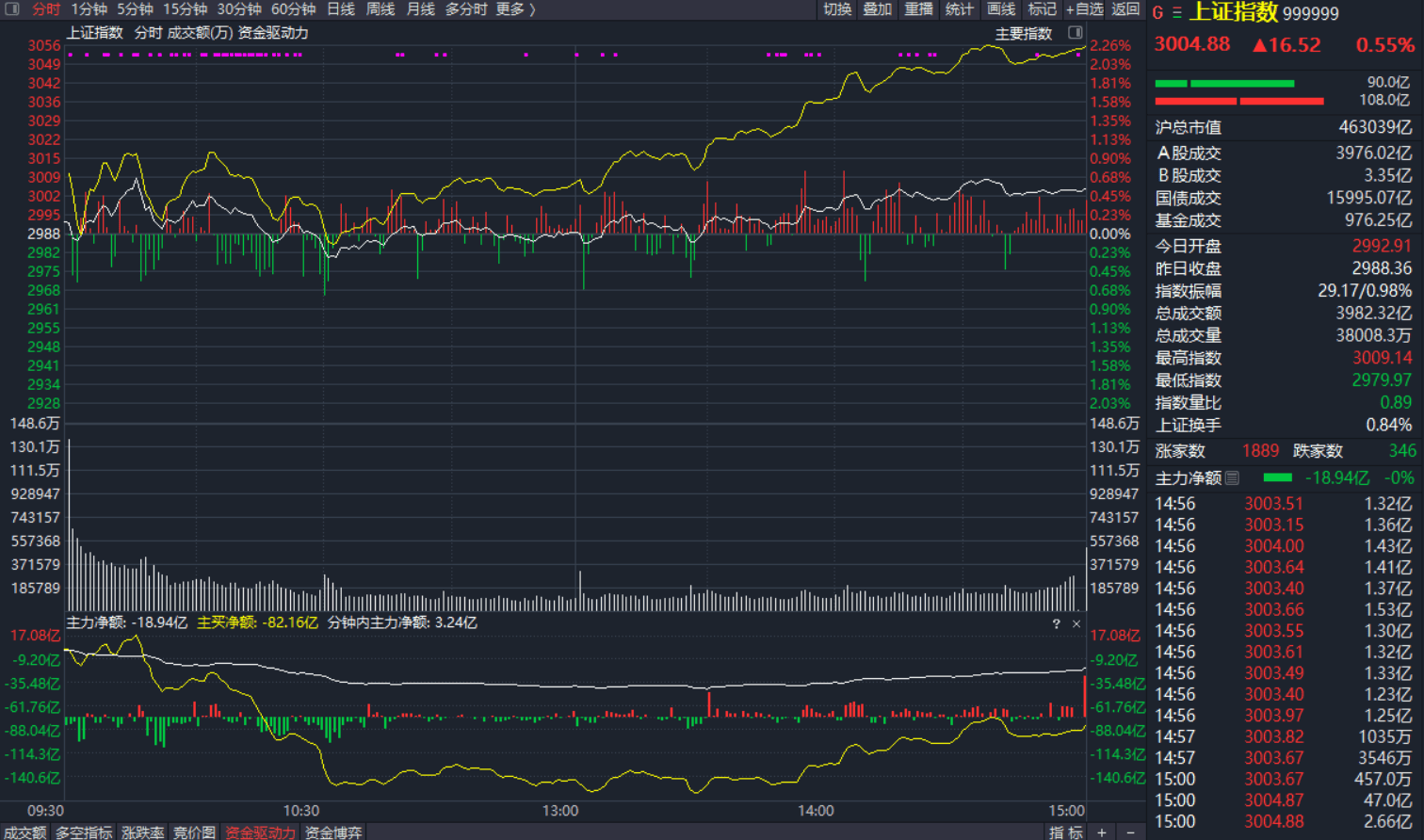This screenshot has height=840, width=1424.
Task: Select the 成交额 bottom indicator tab
Action: [24, 832]
